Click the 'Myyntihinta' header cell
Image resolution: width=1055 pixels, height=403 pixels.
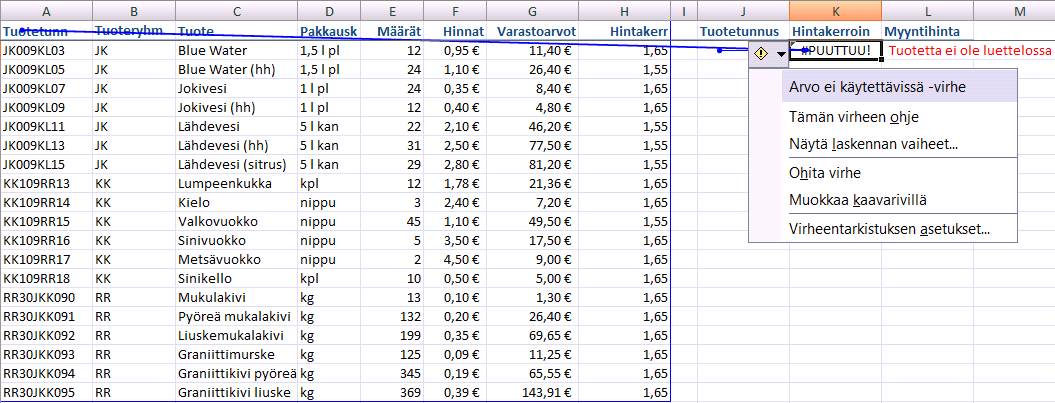click(928, 32)
